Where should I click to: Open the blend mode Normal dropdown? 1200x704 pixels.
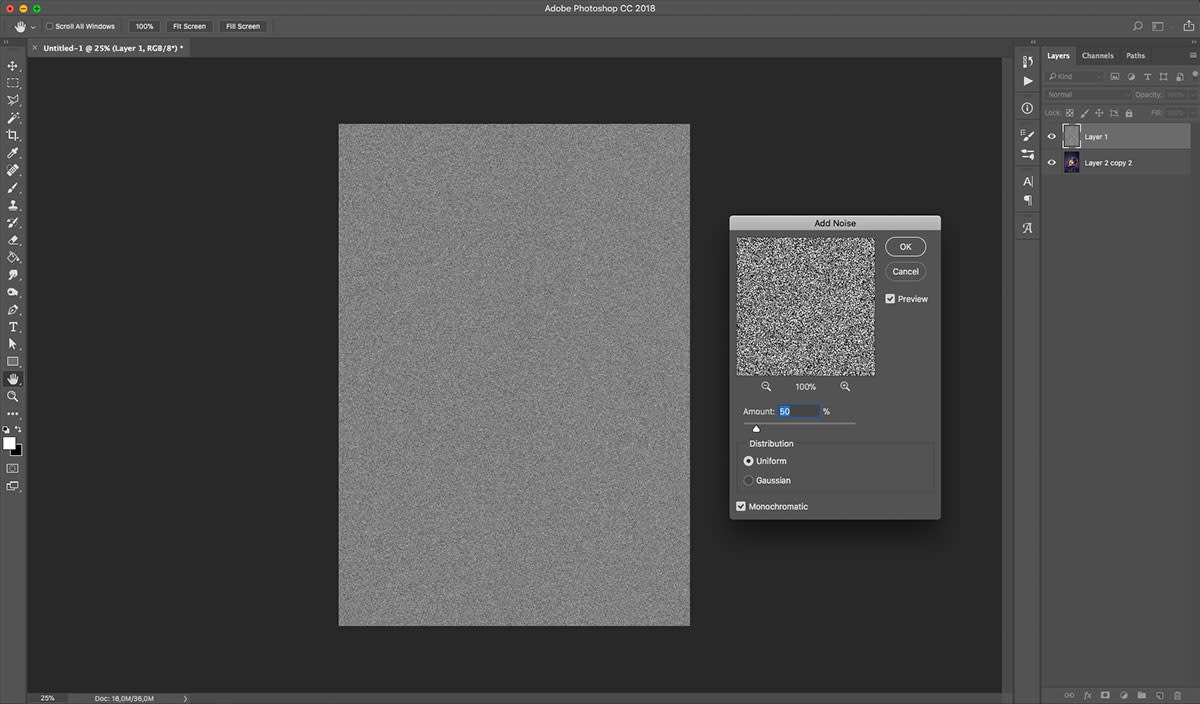1085,95
